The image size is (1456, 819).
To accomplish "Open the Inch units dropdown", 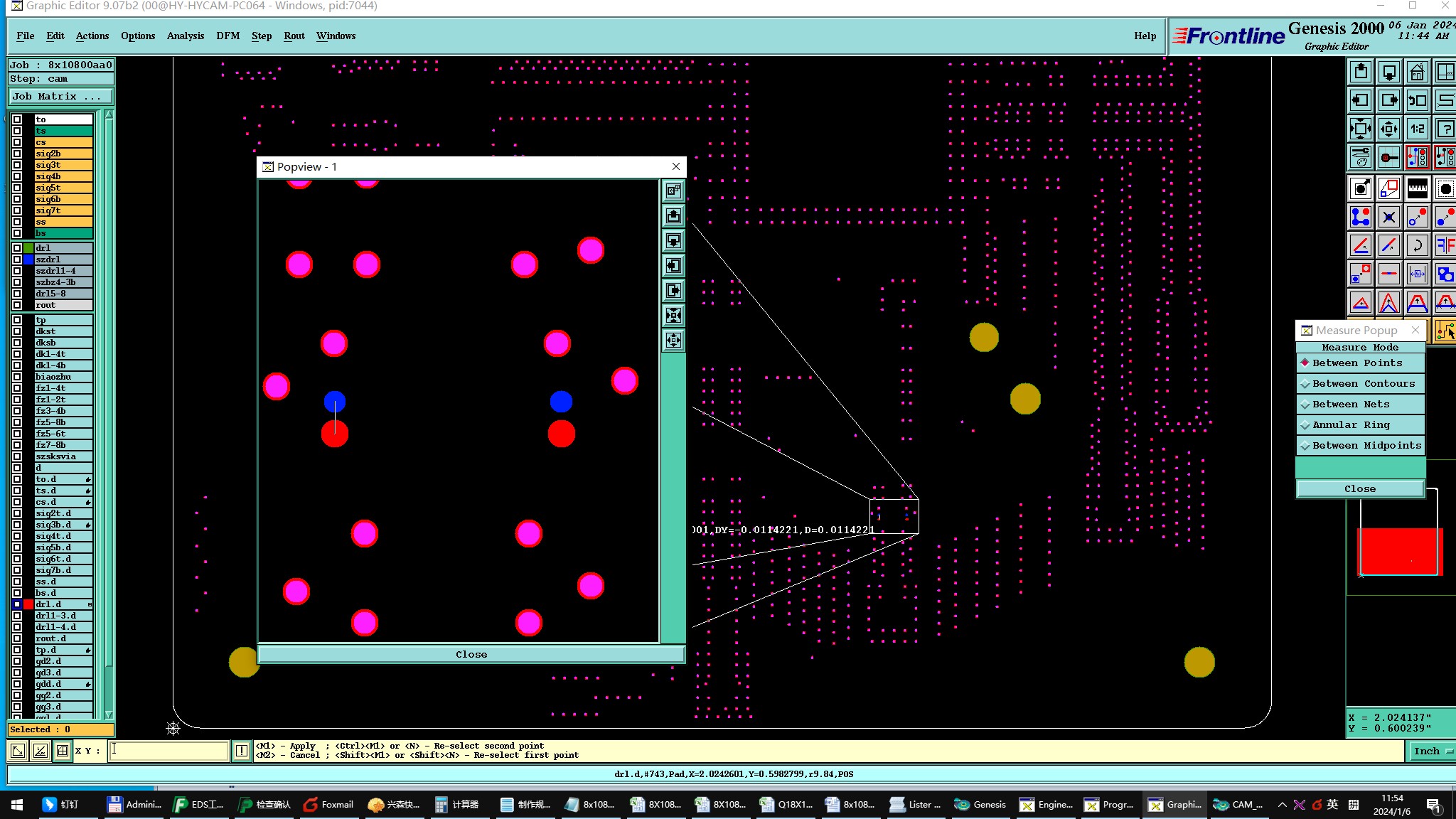I will 1432,751.
